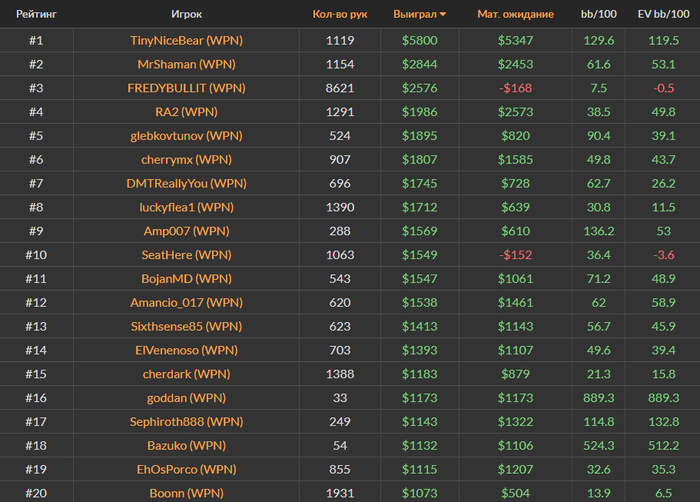Open glebkovtunov (WPN) player link
This screenshot has height=502, width=700.
(x=187, y=136)
